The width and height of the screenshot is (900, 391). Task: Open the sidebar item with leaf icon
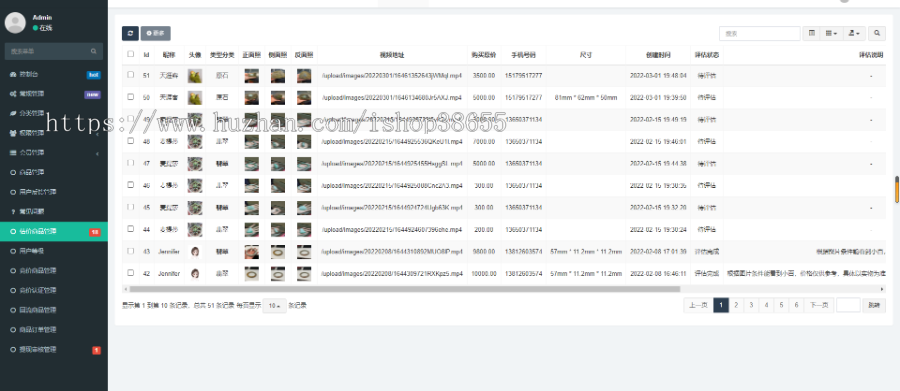pyautogui.click(x=54, y=114)
